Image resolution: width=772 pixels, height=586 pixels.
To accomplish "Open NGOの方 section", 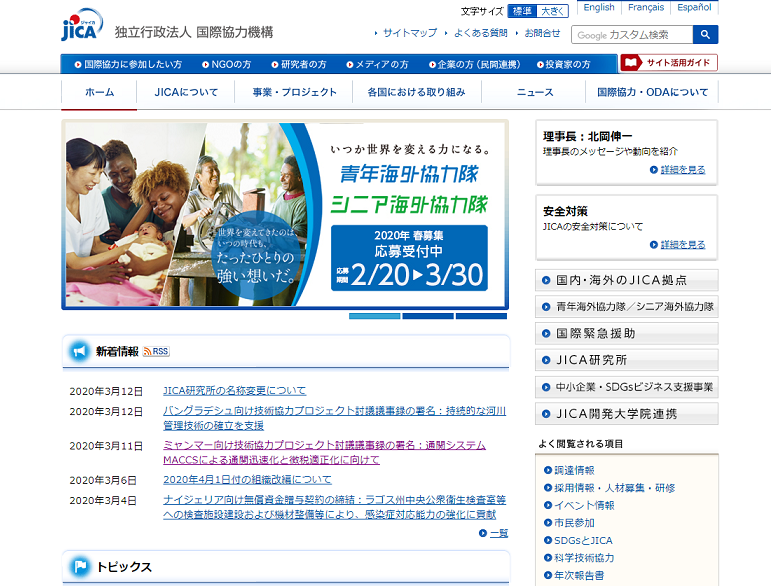I will pyautogui.click(x=226, y=65).
